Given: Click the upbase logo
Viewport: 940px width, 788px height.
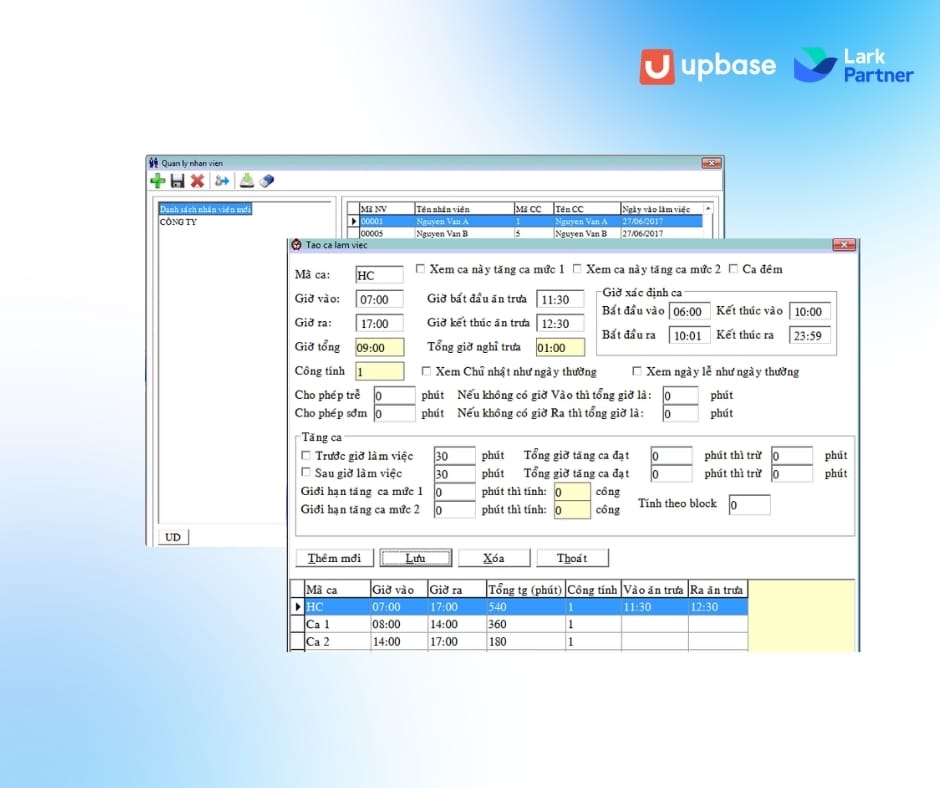Looking at the screenshot, I should (707, 66).
